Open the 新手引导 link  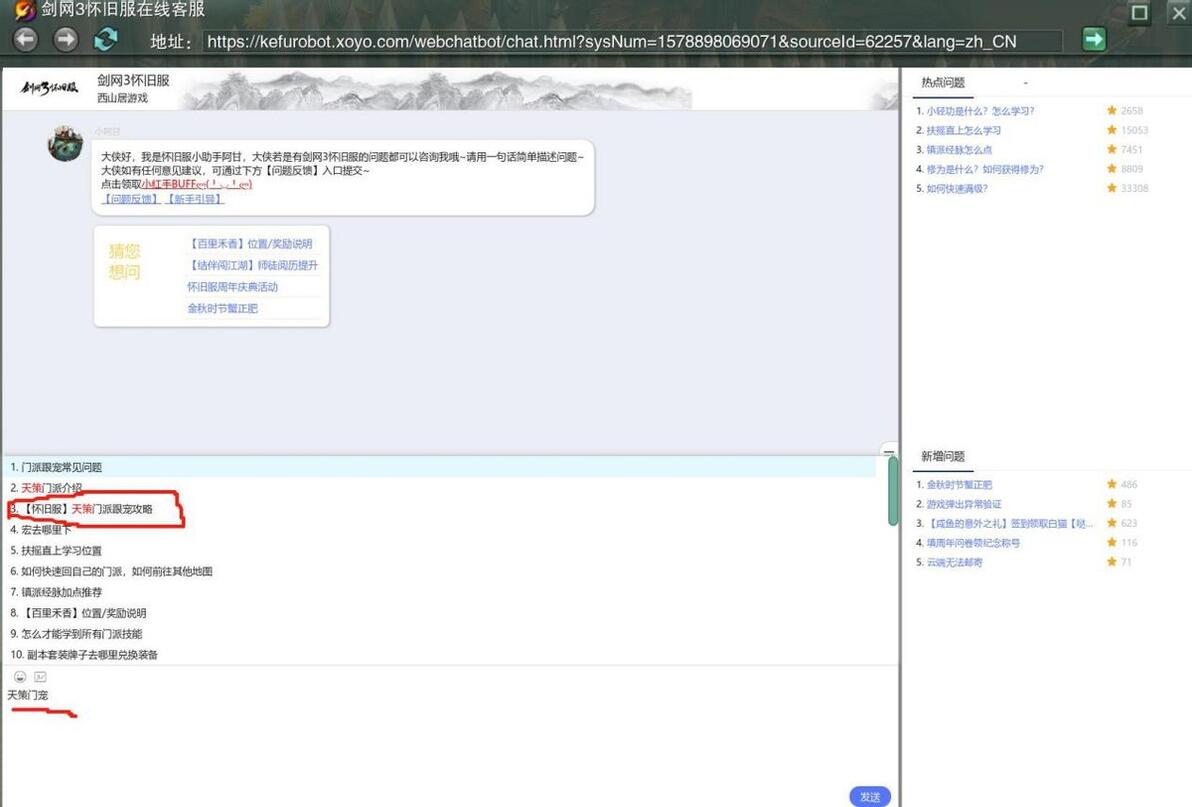coord(194,198)
